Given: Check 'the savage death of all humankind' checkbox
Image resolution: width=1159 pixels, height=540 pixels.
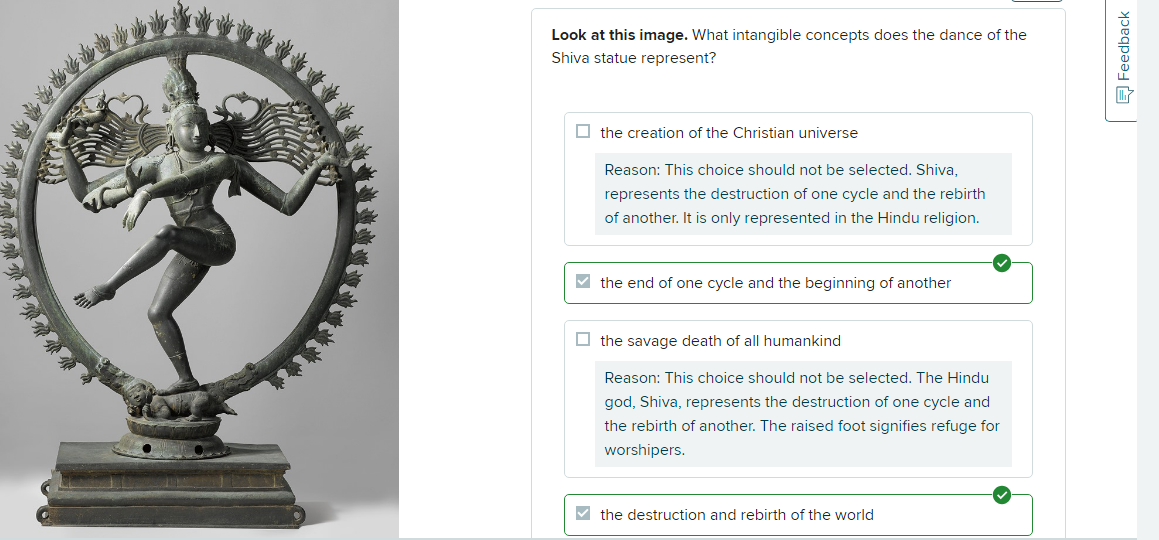Looking at the screenshot, I should (x=583, y=340).
